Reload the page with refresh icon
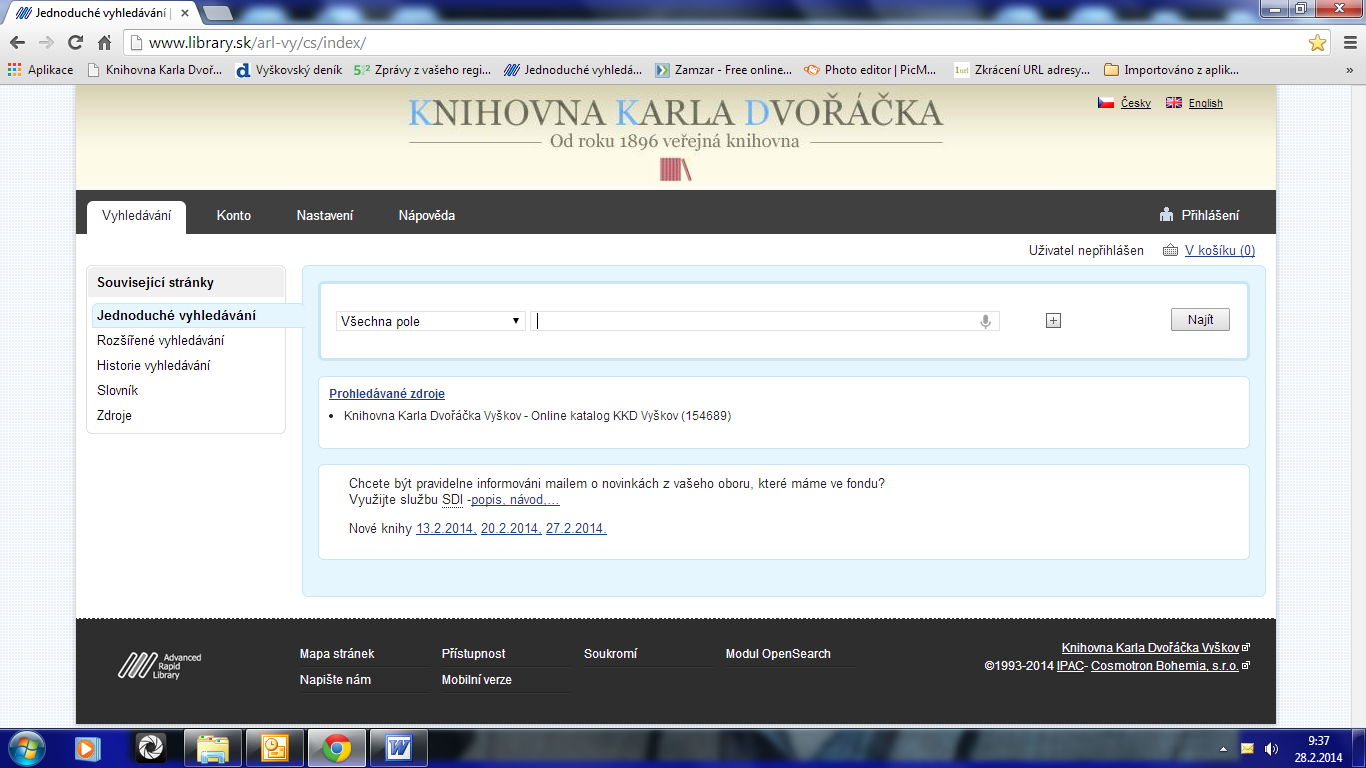1366x768 pixels. tap(75, 42)
